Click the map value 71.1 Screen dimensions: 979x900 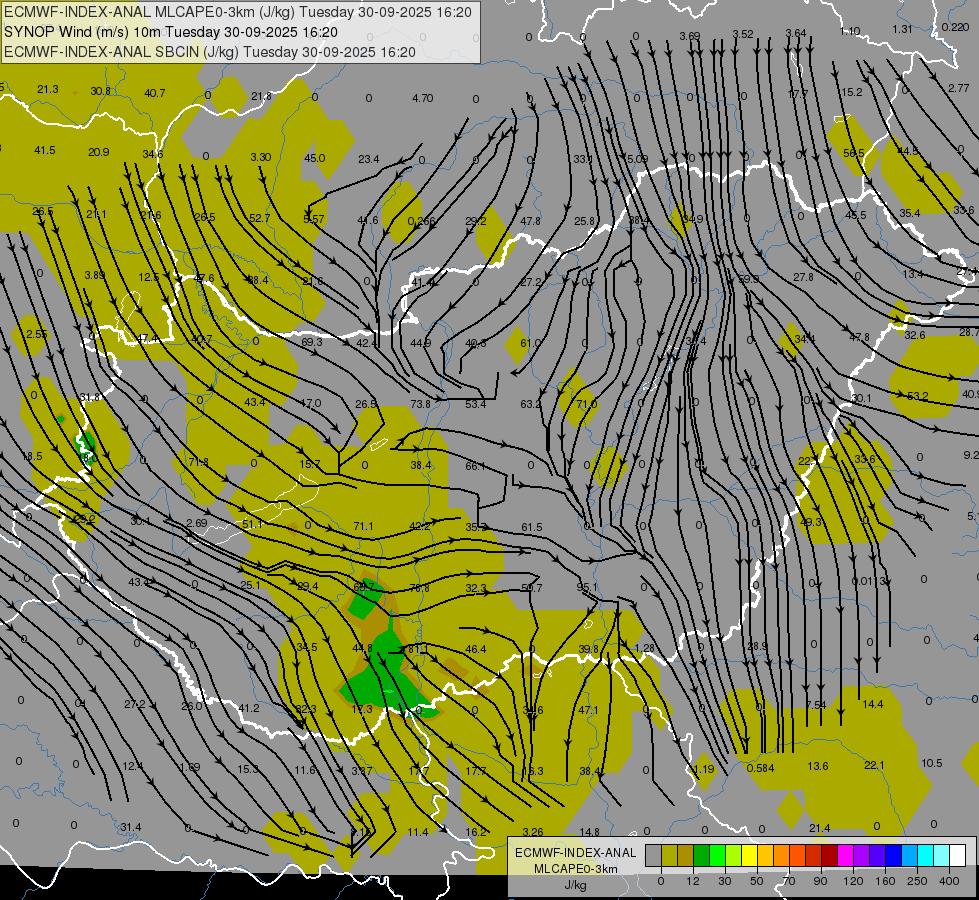(x=363, y=527)
